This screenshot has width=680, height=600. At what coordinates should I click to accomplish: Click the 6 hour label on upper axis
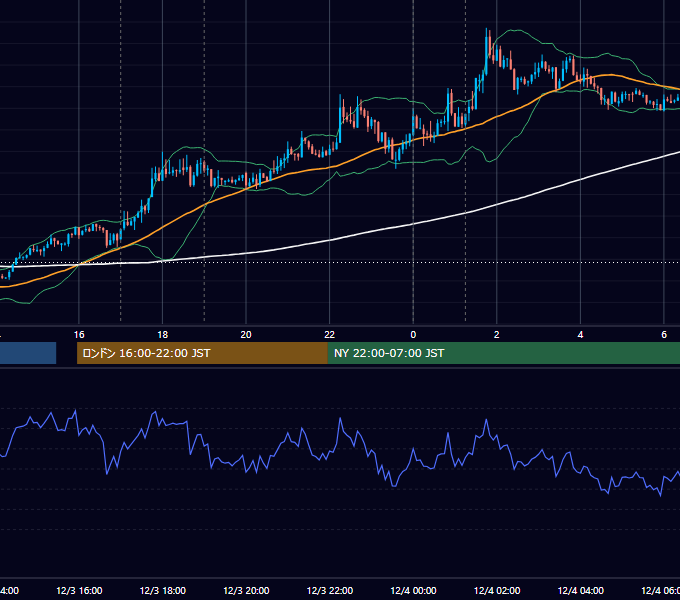click(664, 335)
